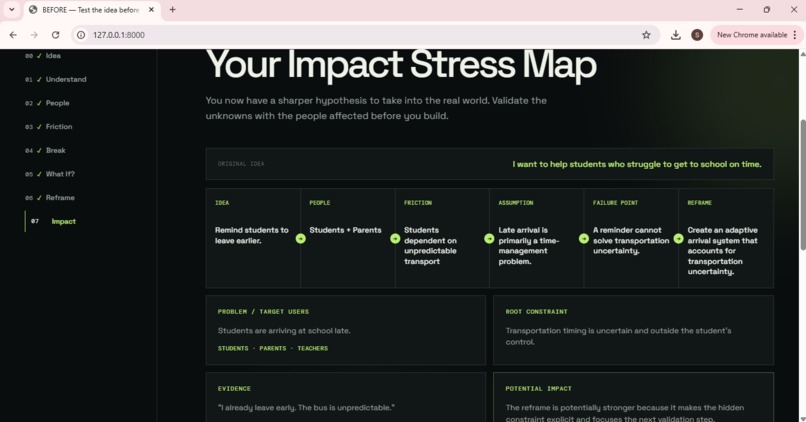Click the ROOT CONSTRAINT heading
The width and height of the screenshot is (806, 422).
click(x=536, y=311)
